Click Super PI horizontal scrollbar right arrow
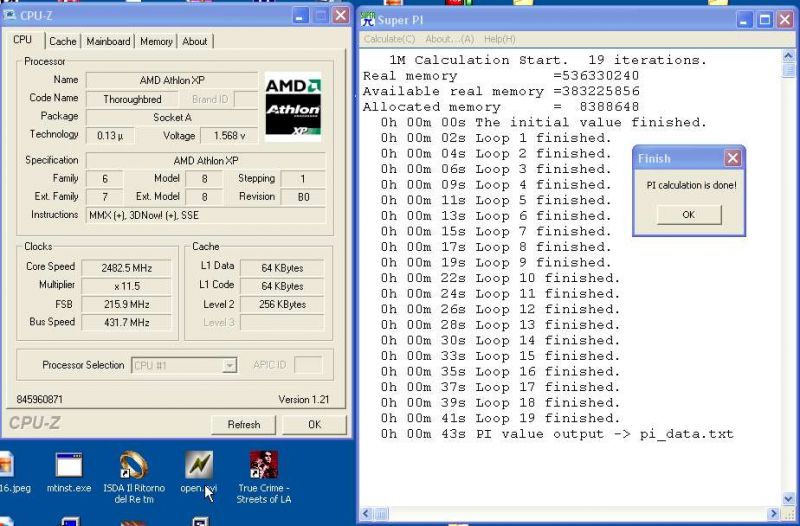Viewport: 800px width, 526px height. pos(774,514)
